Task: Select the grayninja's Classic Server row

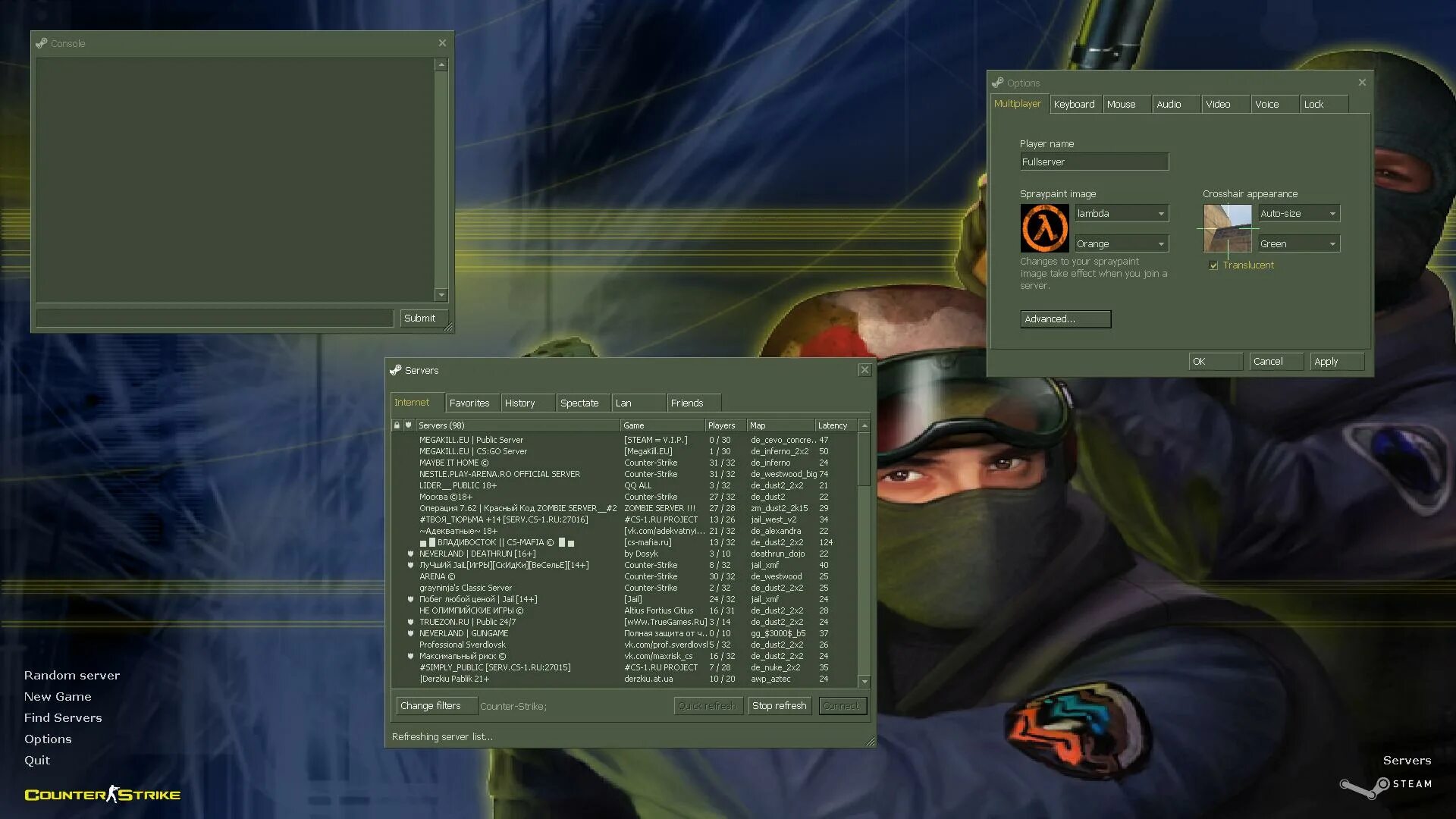Action: pyautogui.click(x=625, y=588)
